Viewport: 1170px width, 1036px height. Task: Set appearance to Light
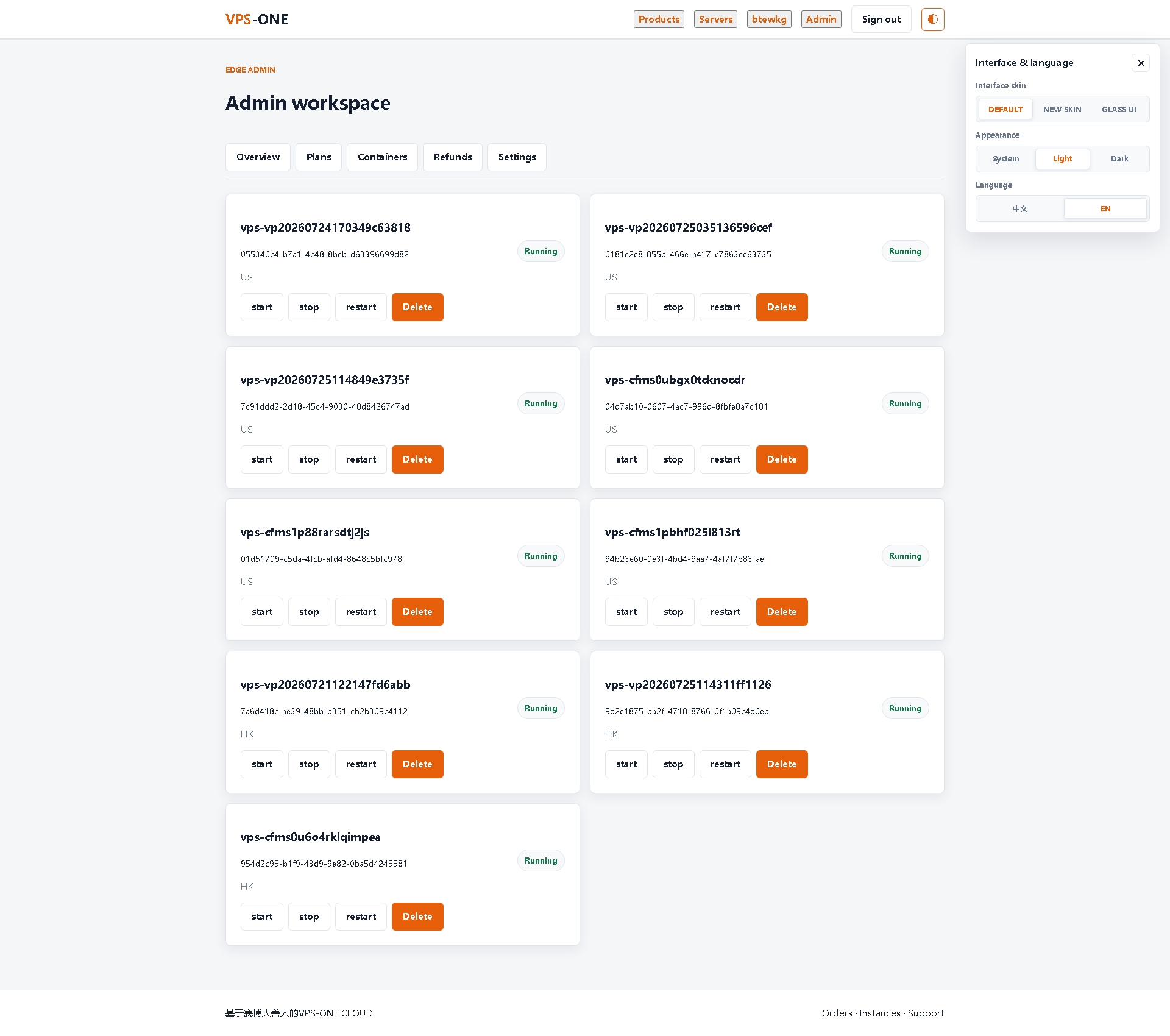click(1062, 159)
